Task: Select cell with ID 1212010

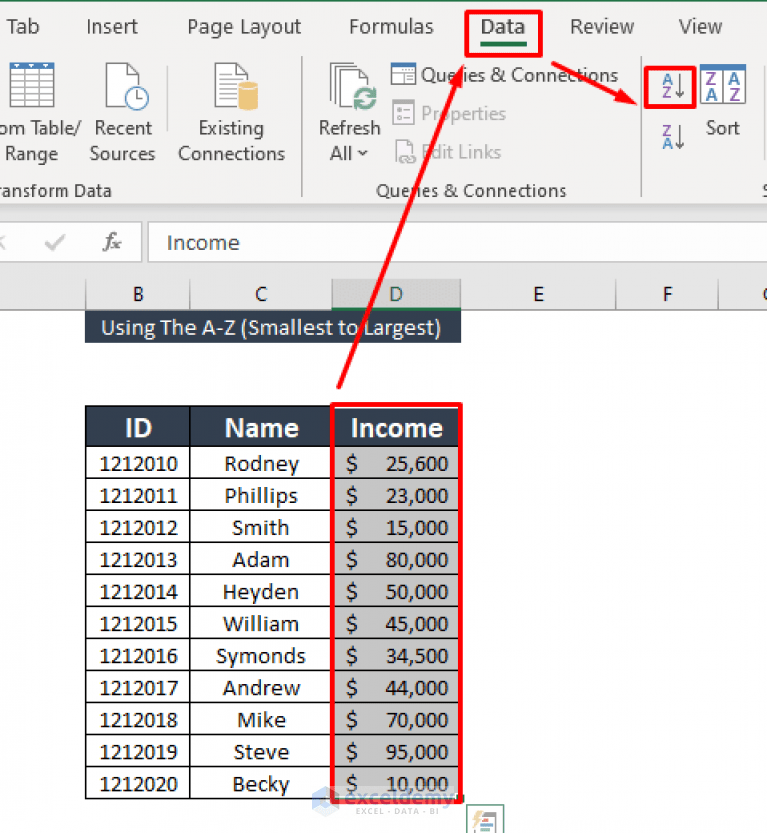Action: tap(138, 463)
